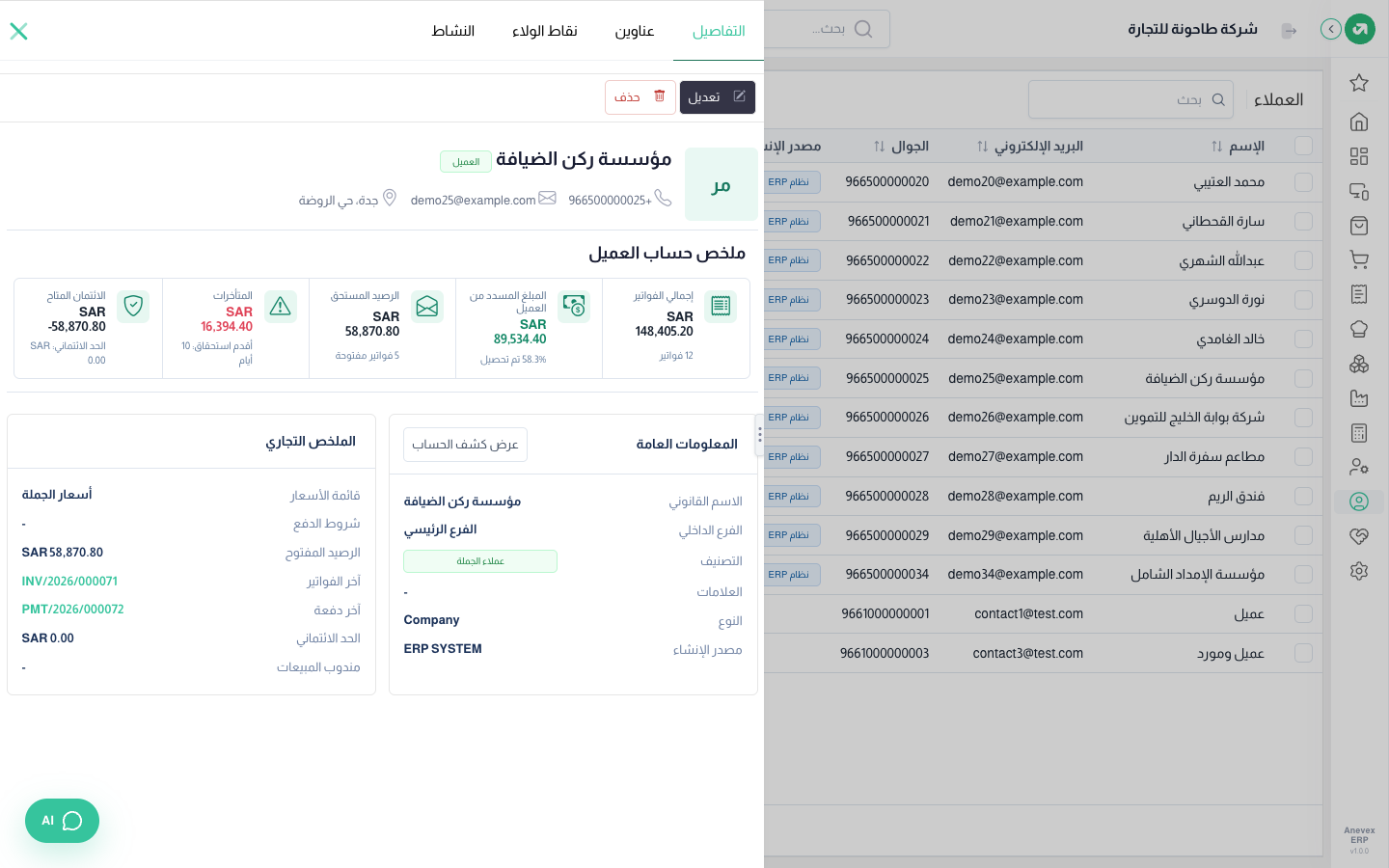Click the favorites star sidebar icon
1389x868 pixels.
tap(1359, 83)
